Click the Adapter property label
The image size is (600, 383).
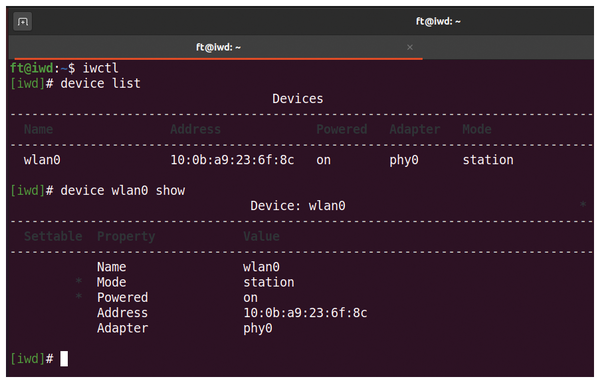[x=122, y=328]
